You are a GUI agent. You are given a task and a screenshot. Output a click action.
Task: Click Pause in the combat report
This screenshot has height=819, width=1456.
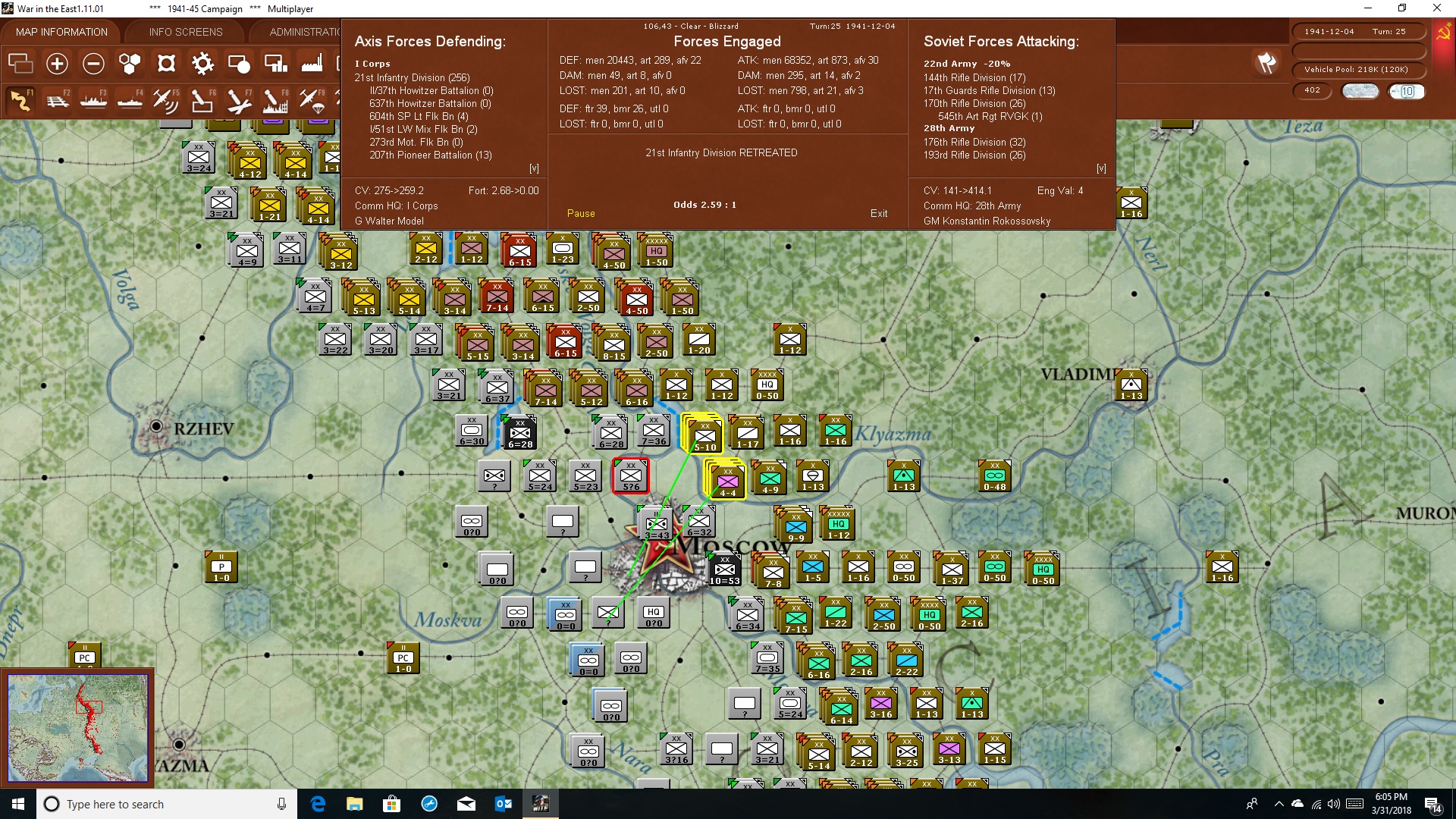pos(581,214)
